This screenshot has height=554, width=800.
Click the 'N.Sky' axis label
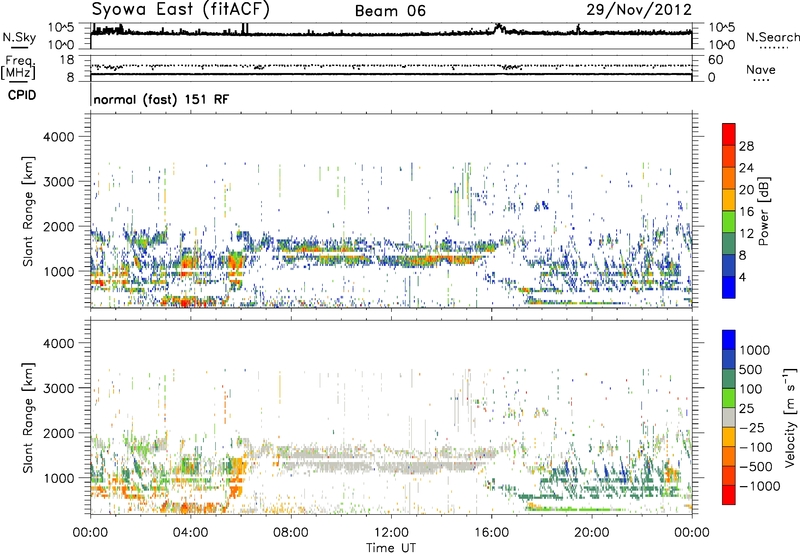click(x=19, y=37)
